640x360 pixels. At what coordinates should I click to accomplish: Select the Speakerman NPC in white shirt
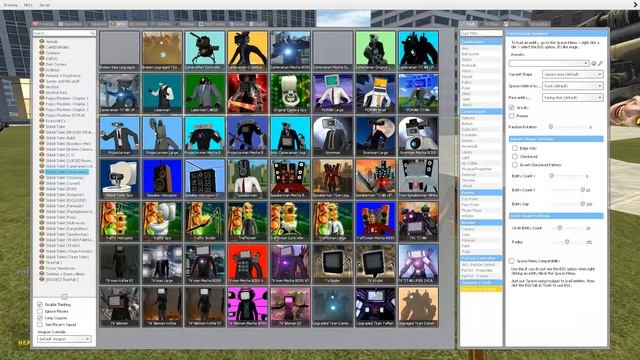247,179
